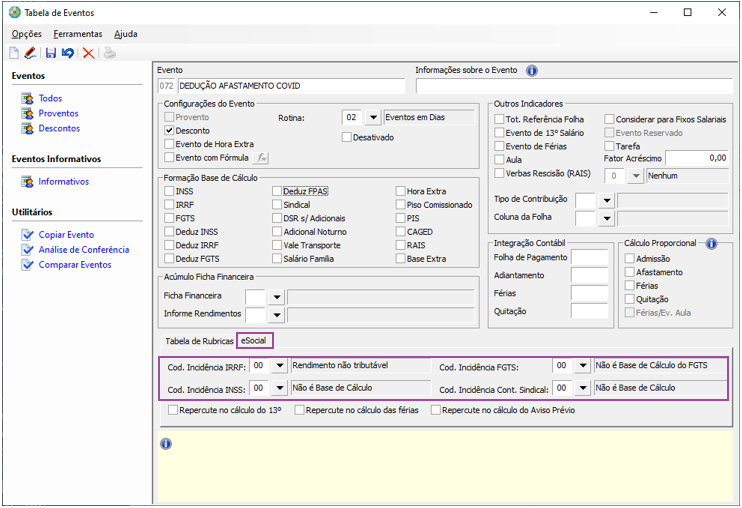742x508 pixels.
Task: Click the Descontos sidebar icon
Action: point(27,129)
